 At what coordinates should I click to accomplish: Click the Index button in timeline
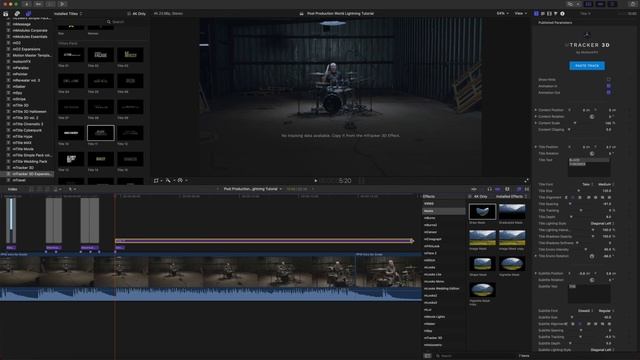click(13, 189)
